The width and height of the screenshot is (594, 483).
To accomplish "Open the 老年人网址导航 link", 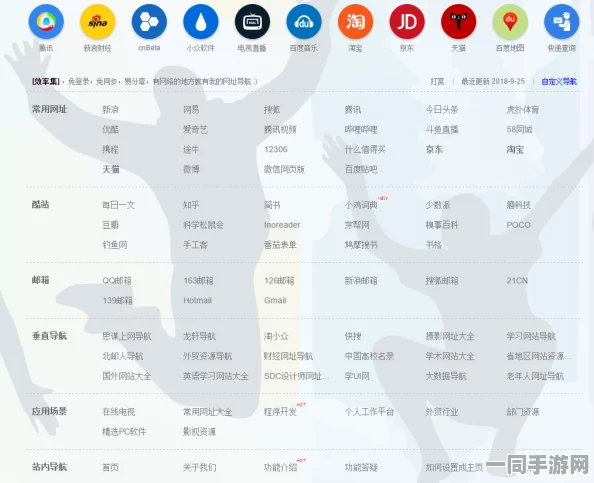I will (535, 376).
